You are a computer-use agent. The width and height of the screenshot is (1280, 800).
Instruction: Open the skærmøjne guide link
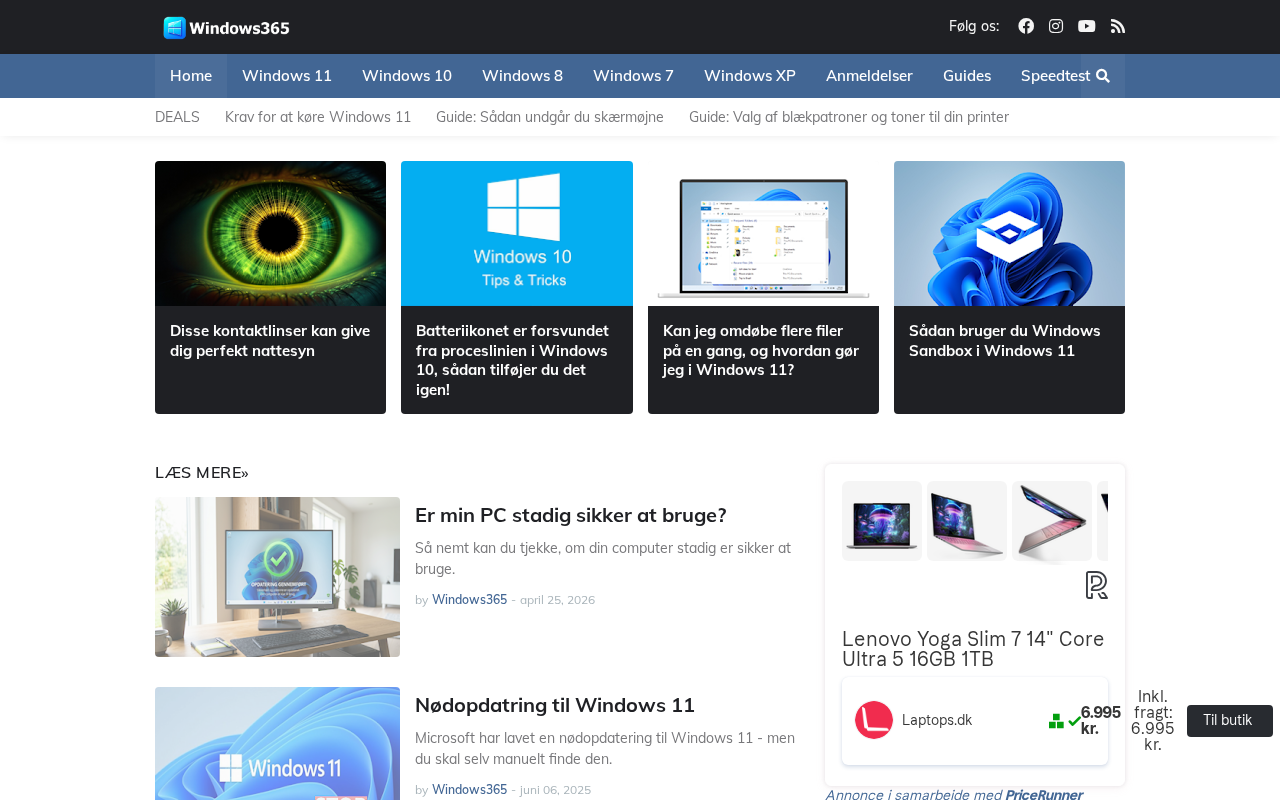click(x=550, y=117)
